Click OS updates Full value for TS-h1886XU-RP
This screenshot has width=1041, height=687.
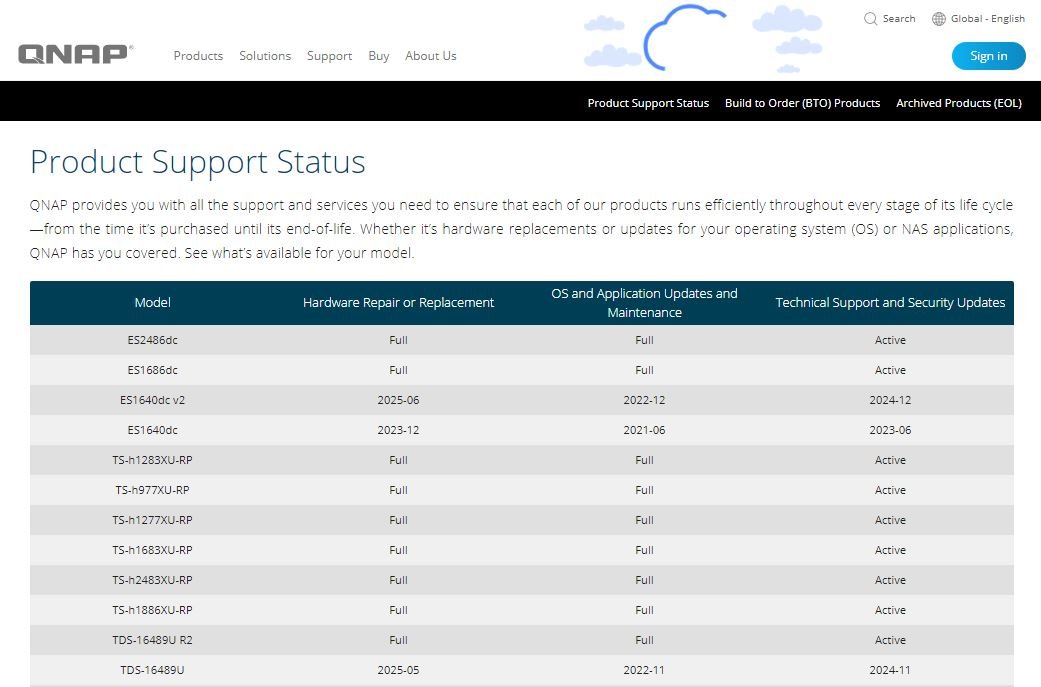coord(644,610)
